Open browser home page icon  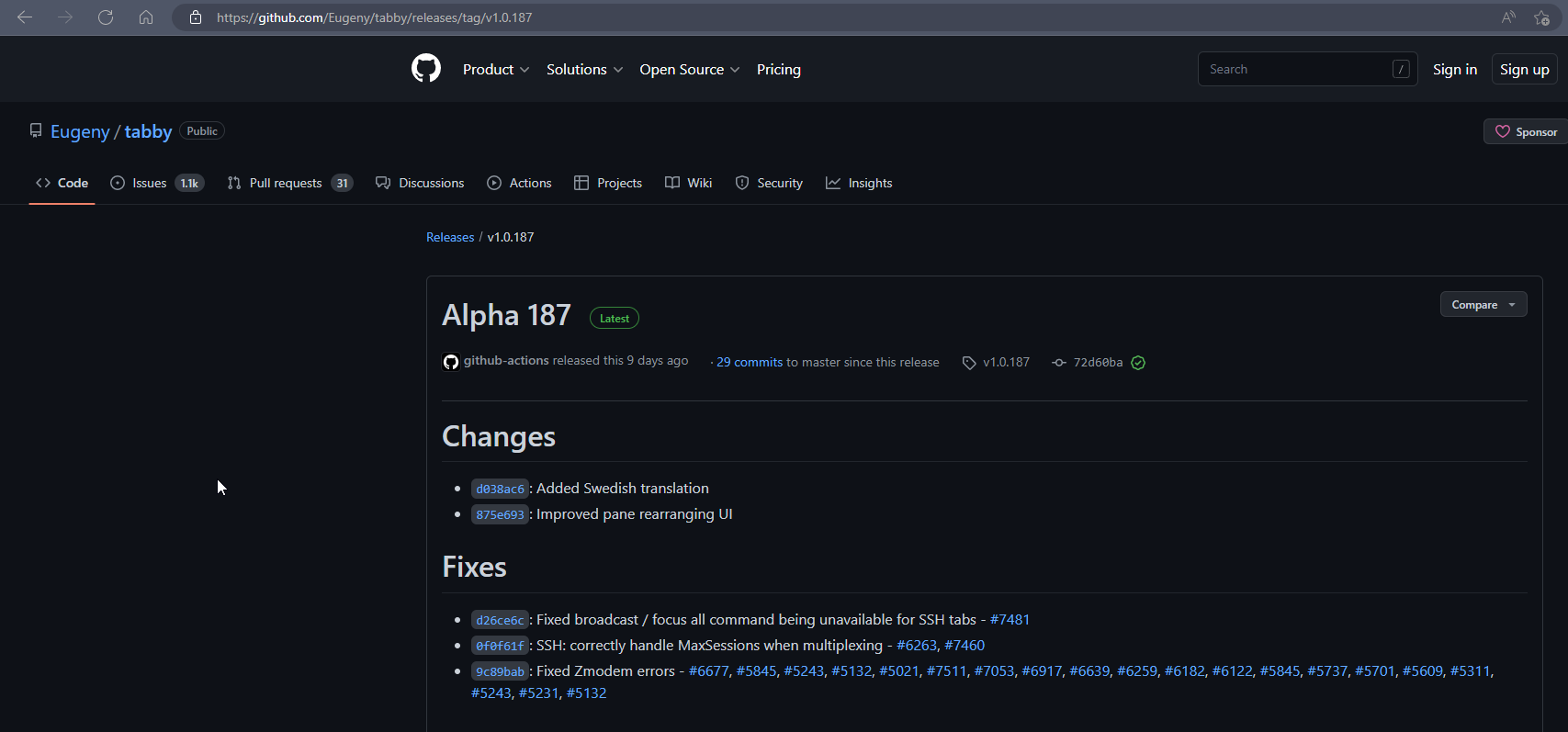click(146, 17)
